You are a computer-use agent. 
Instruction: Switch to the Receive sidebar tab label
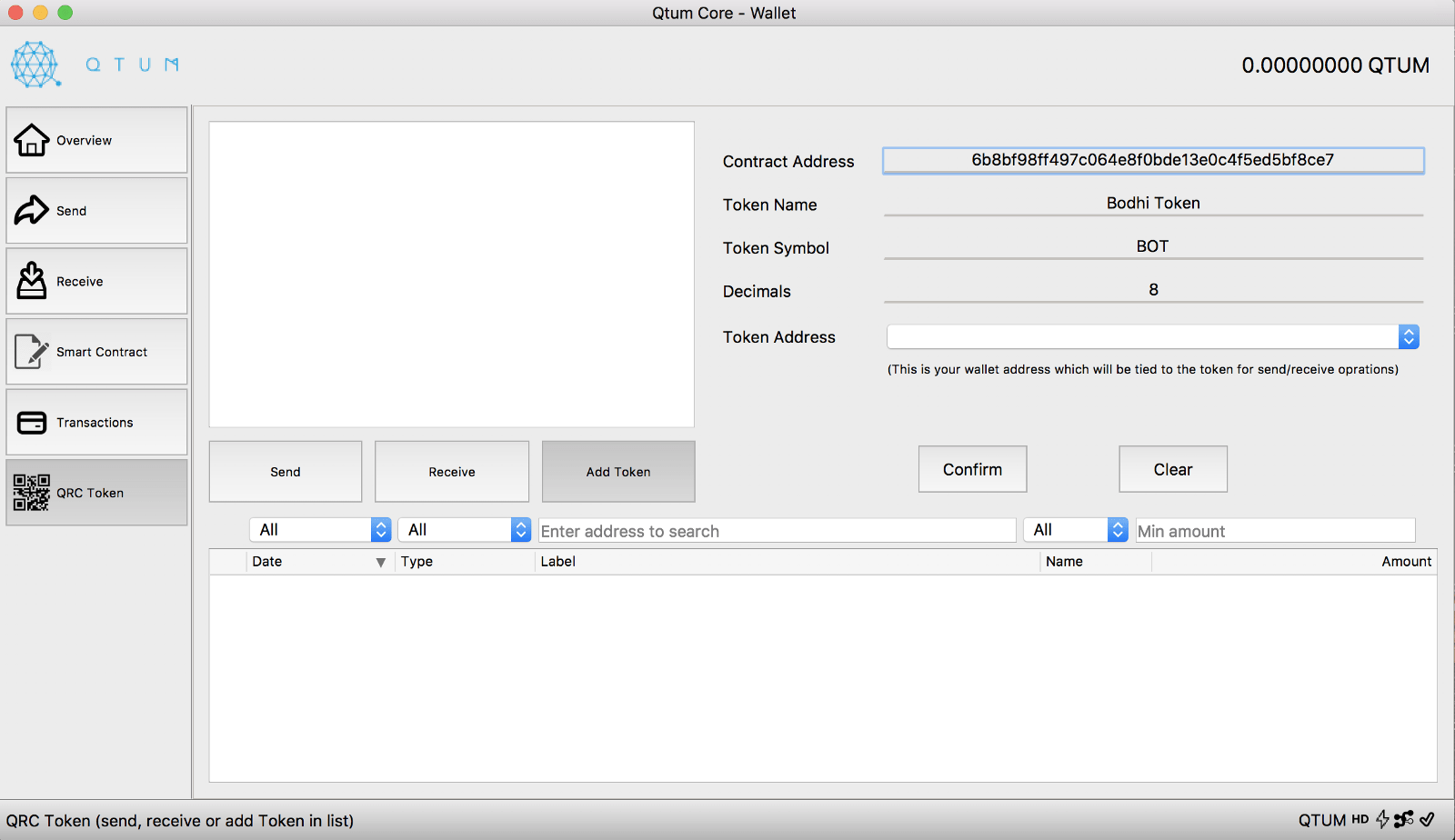(x=79, y=282)
